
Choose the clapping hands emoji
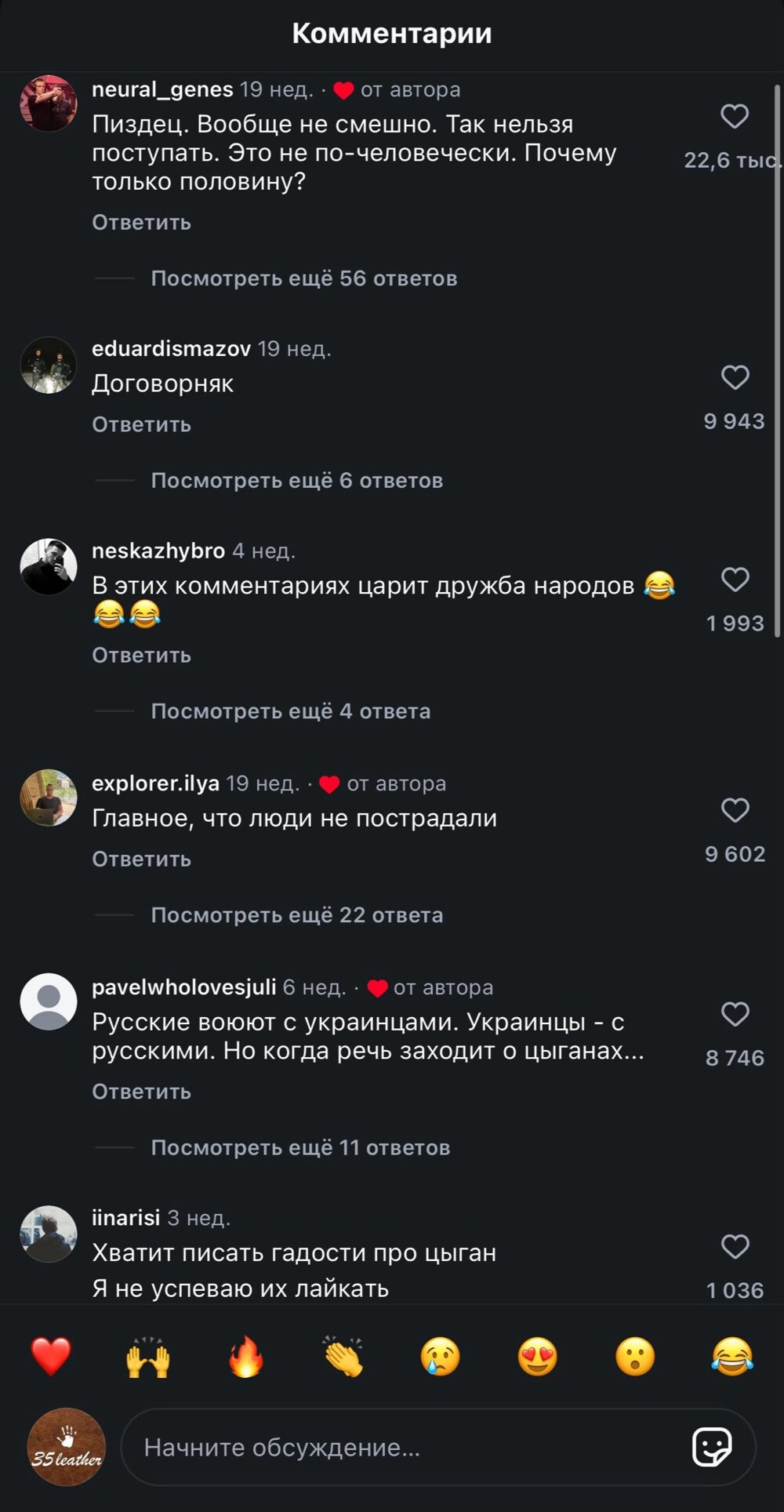(343, 1357)
